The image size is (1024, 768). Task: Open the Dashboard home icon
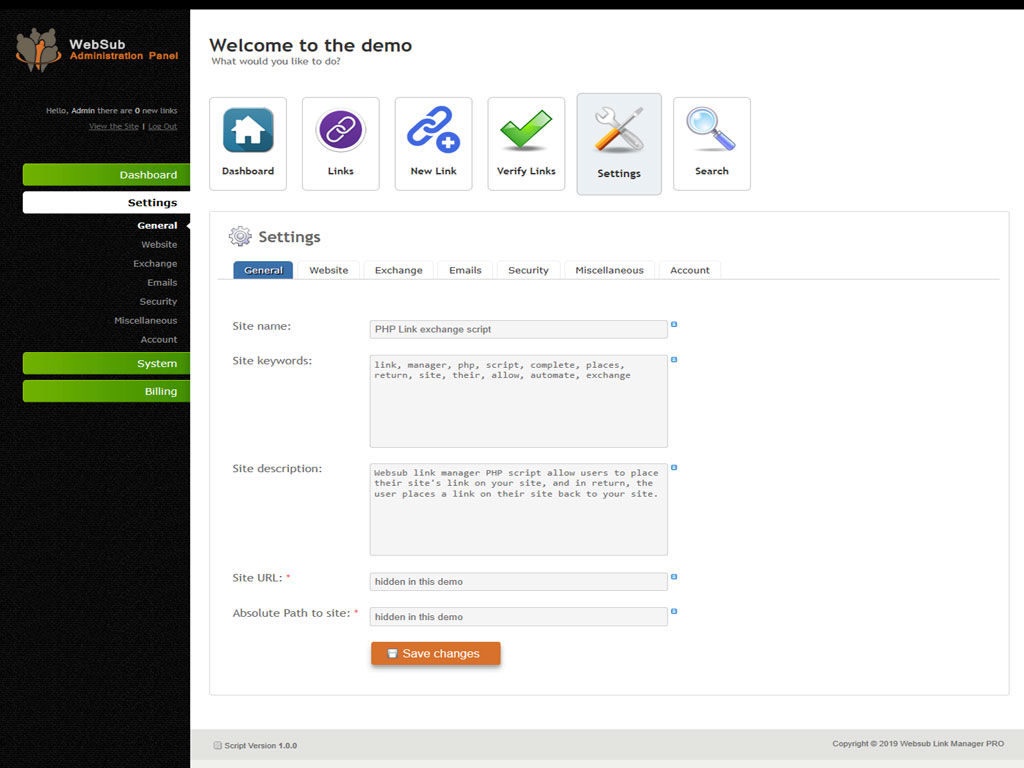coord(247,131)
